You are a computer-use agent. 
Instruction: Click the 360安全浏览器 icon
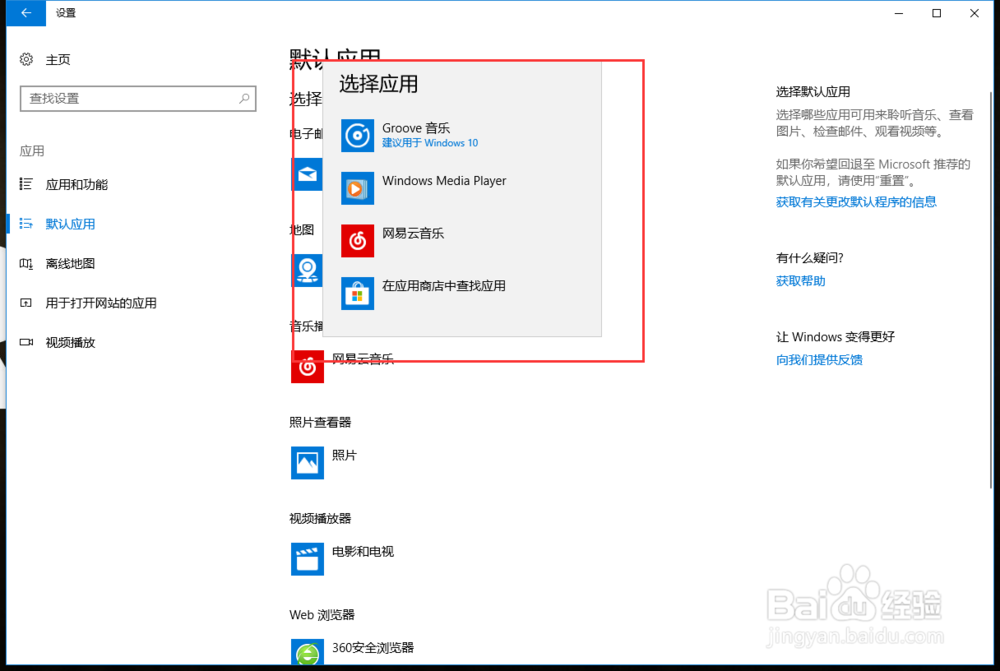(307, 652)
